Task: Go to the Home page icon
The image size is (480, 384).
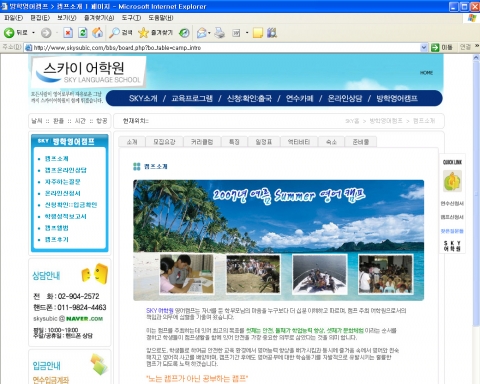Action: pyautogui.click(x=97, y=33)
